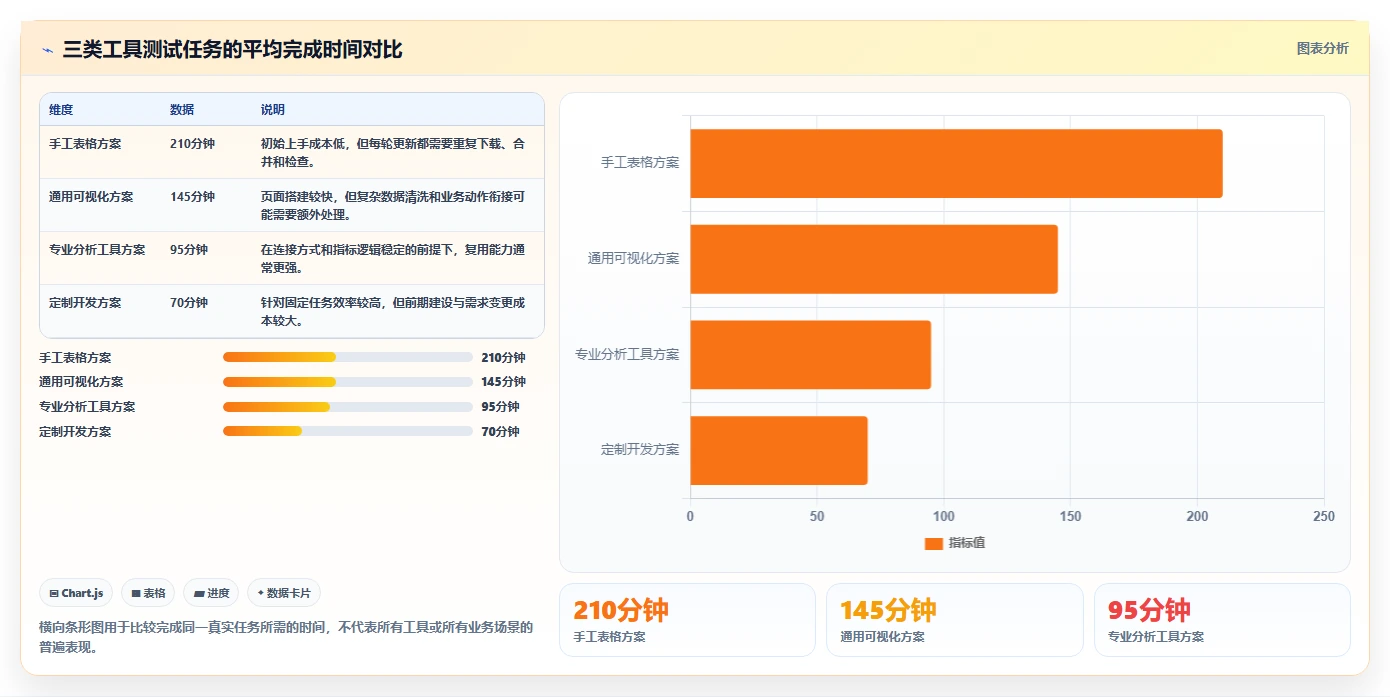
Task: Click the 50 tick on the x-axis
Action: tap(817, 517)
